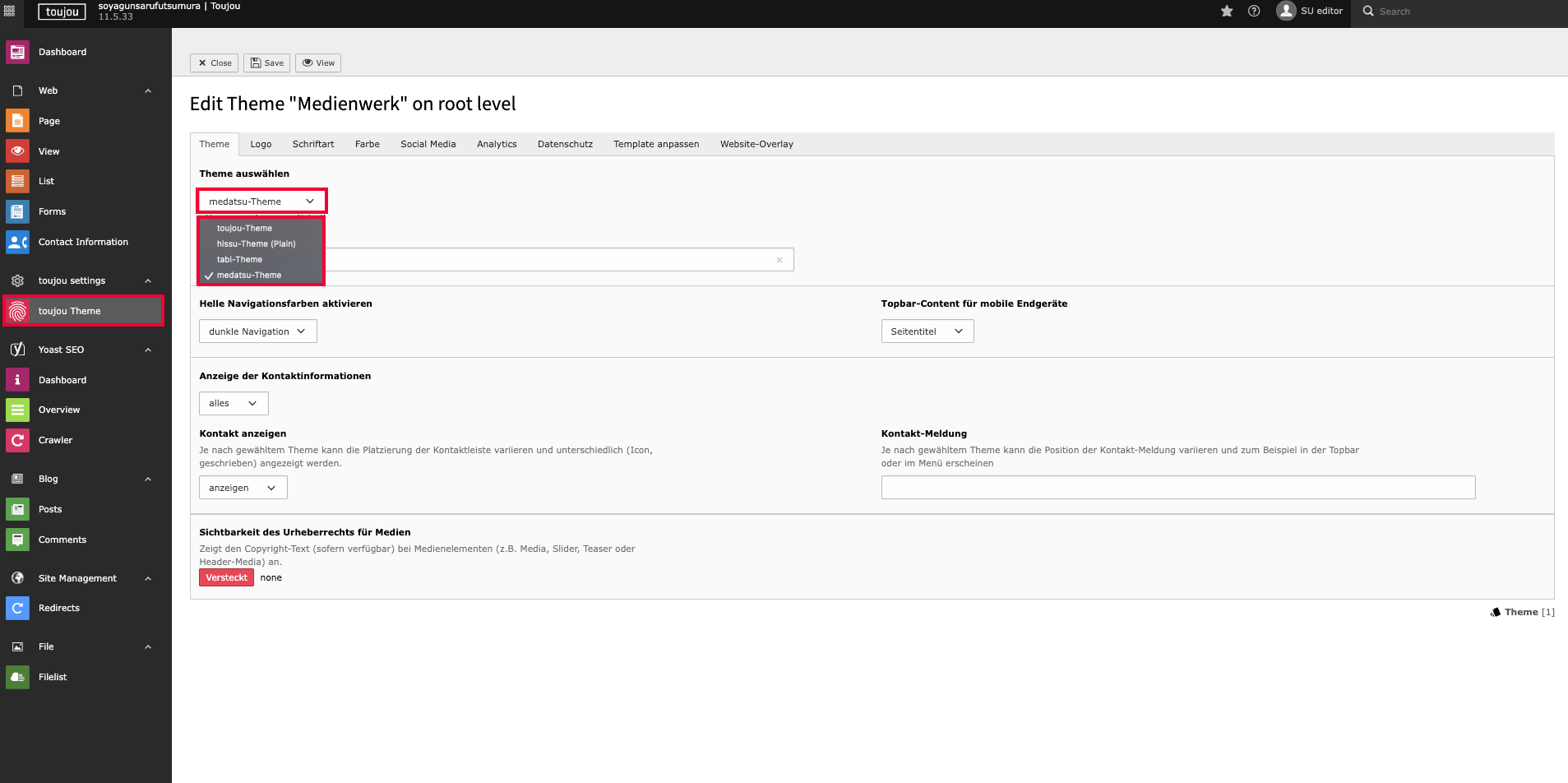The width and height of the screenshot is (1568, 783).
Task: Switch to the Social Media tab
Action: [x=428, y=144]
